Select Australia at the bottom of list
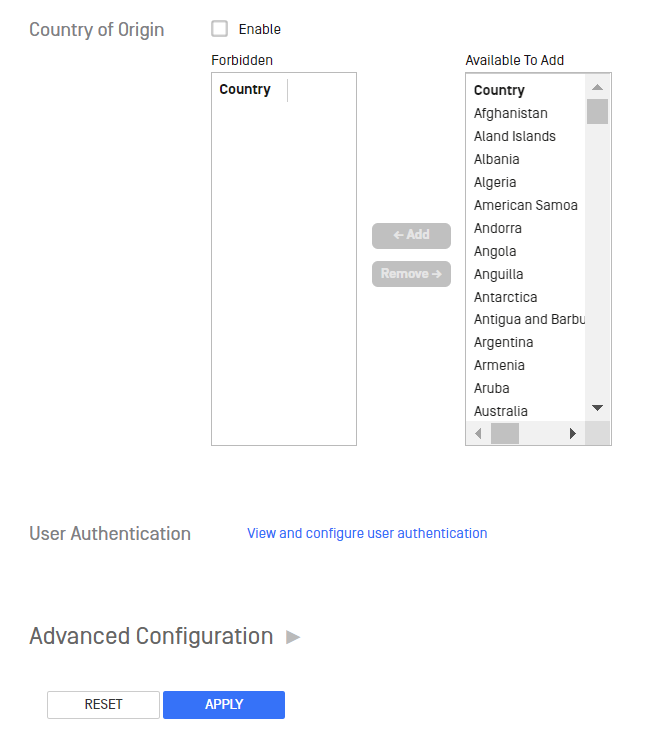This screenshot has width=668, height=750. (501, 411)
